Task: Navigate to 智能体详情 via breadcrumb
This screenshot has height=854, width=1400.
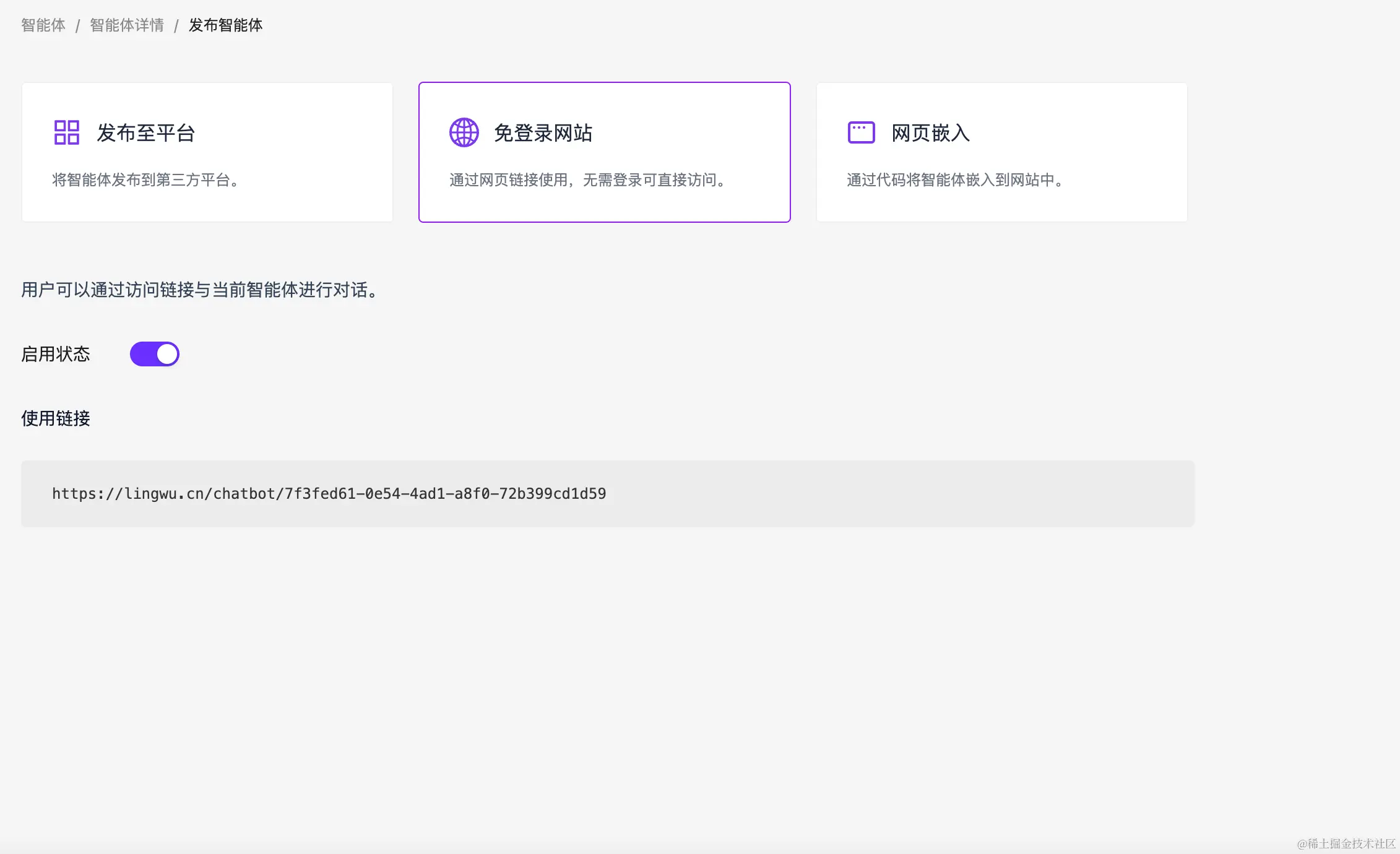Action: [126, 25]
